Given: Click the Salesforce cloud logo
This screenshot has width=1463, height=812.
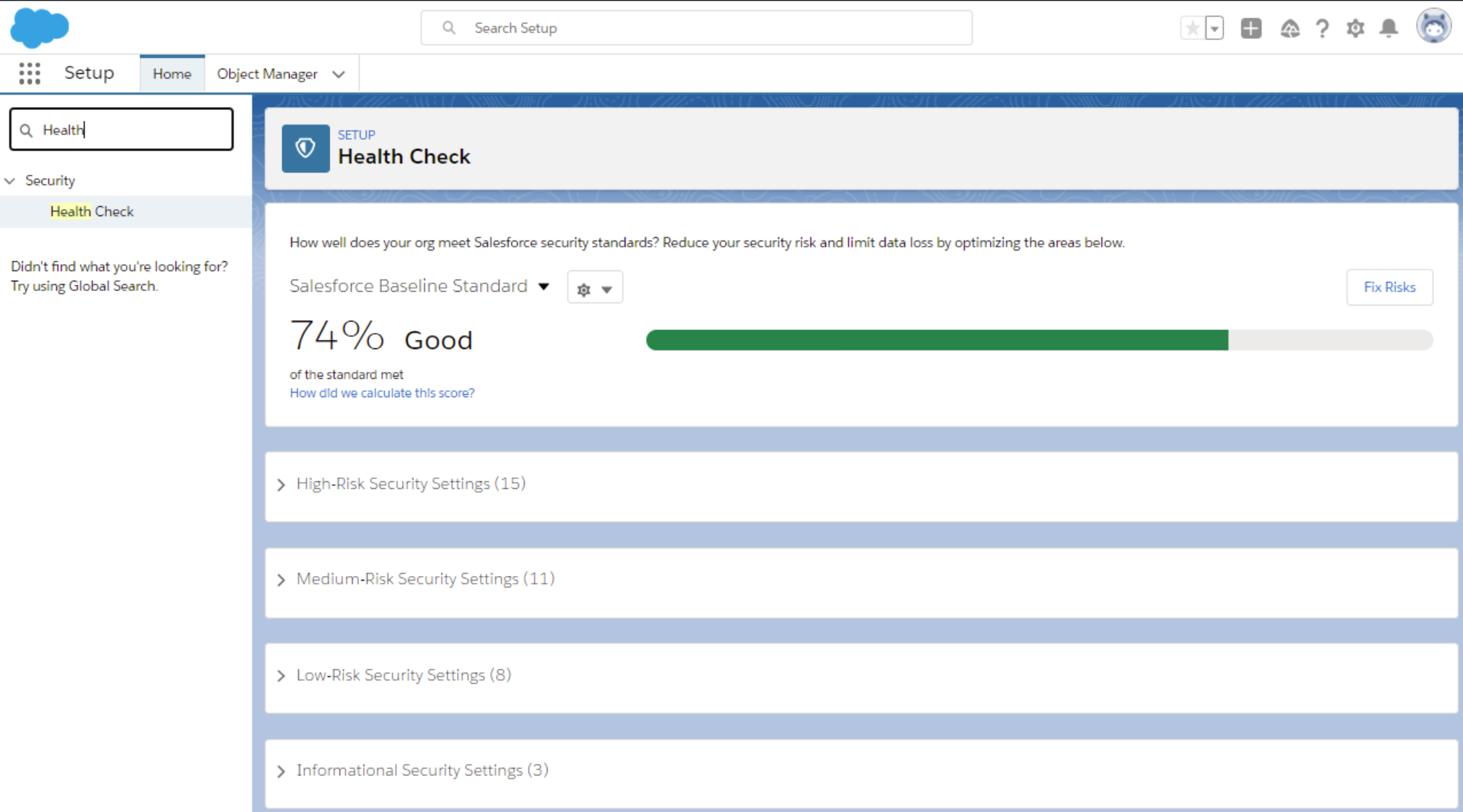Looking at the screenshot, I should (39, 27).
